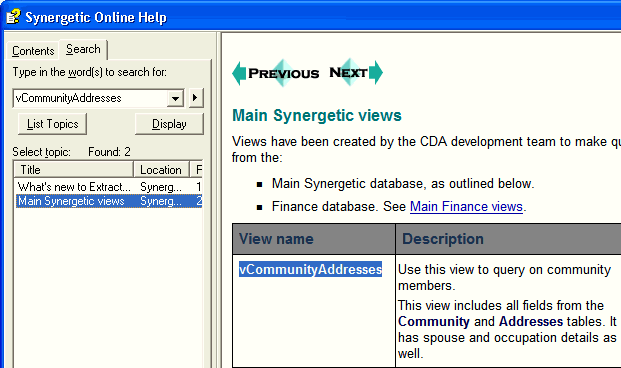
Task: Select the What's new to Extract... topic
Action: coord(74,187)
